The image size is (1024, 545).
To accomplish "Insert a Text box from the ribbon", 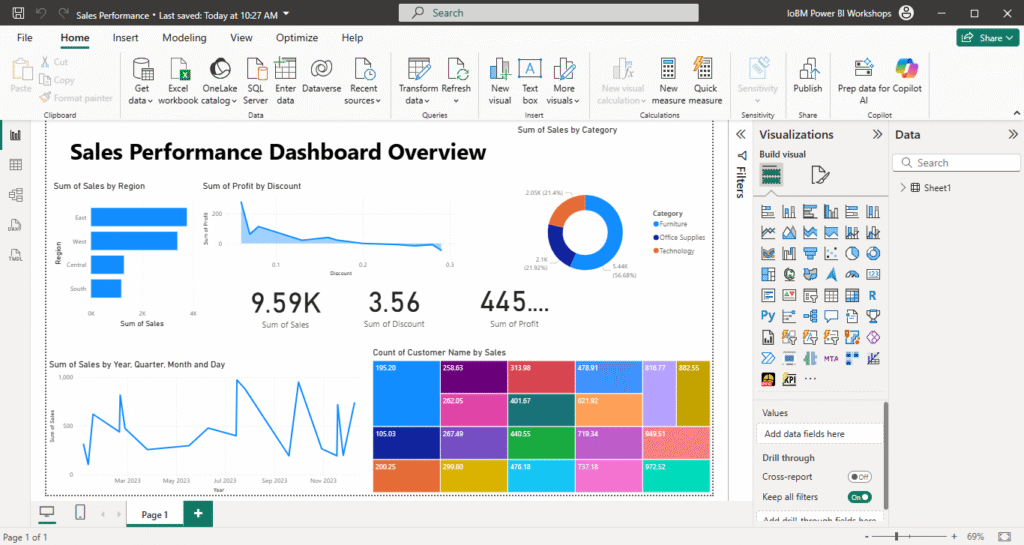I will (x=530, y=69).
